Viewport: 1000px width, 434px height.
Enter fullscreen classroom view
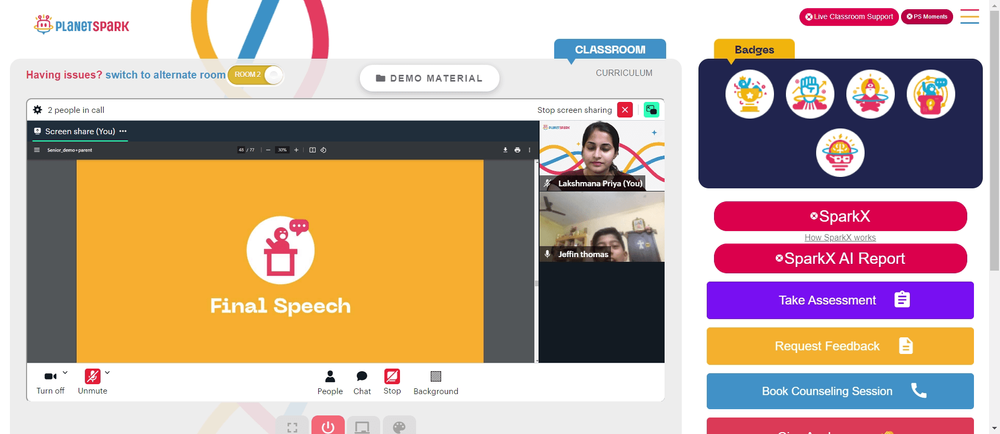(292, 426)
